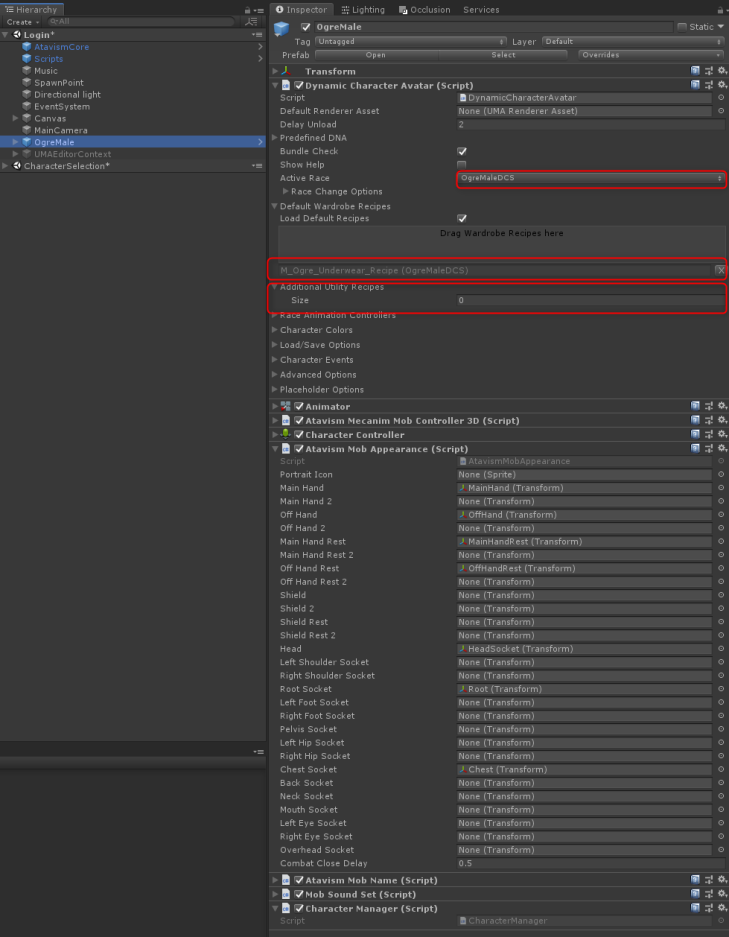This screenshot has height=937, width=729.
Task: Click the Combat Close Delay input field
Action: pos(590,863)
